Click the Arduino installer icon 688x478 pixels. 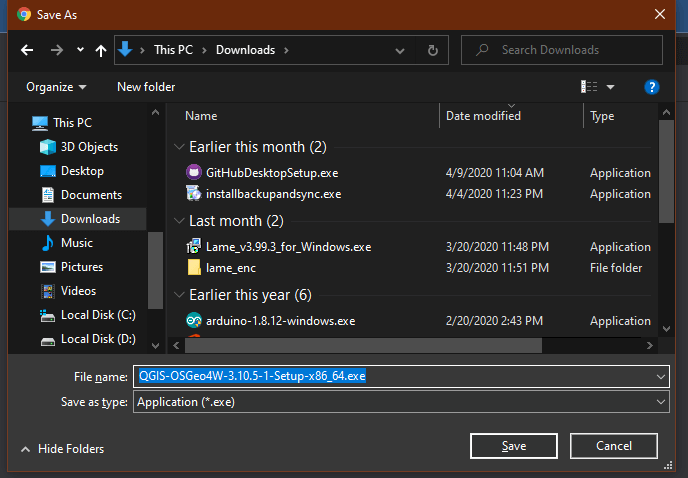pos(194,320)
